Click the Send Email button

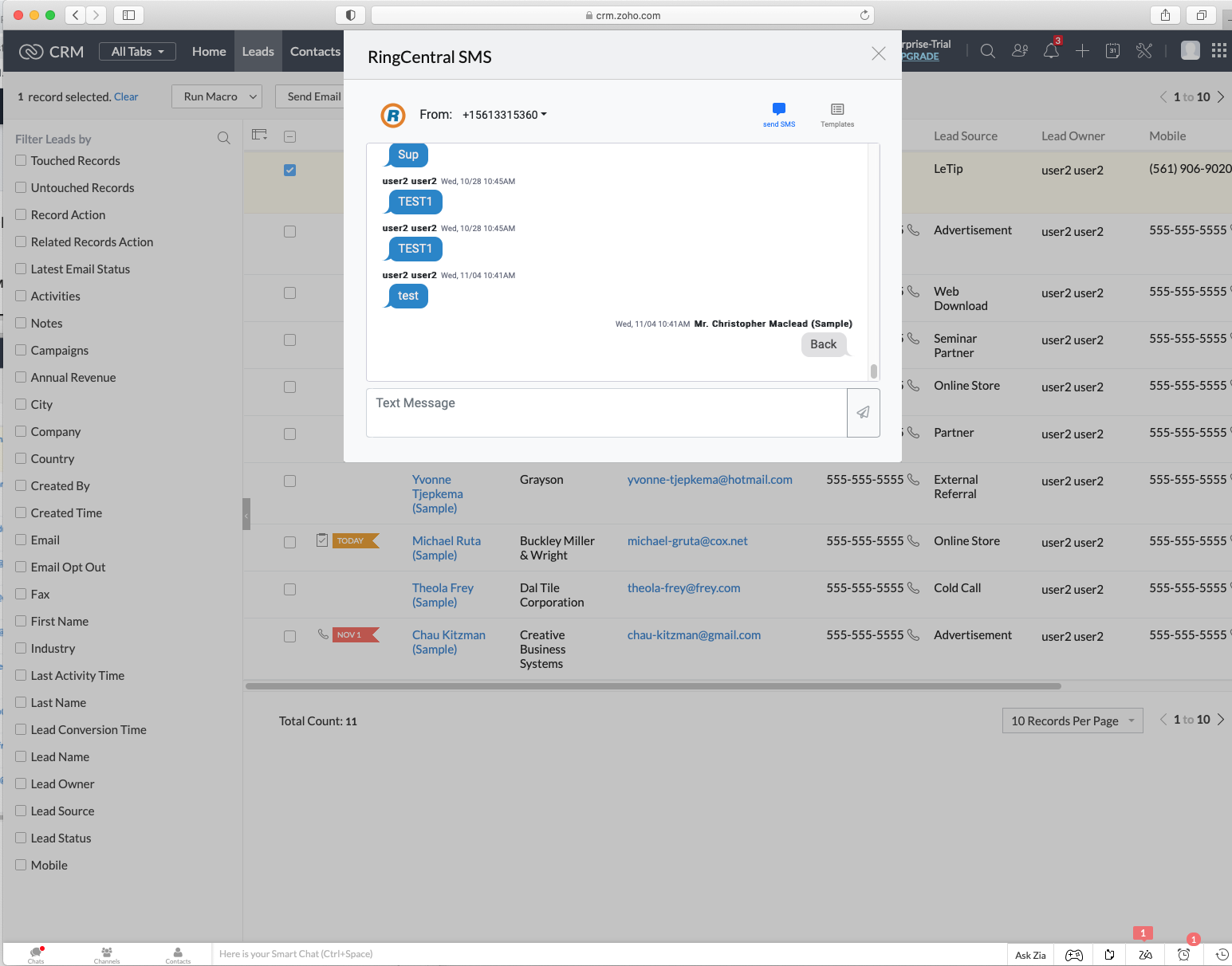(312, 96)
